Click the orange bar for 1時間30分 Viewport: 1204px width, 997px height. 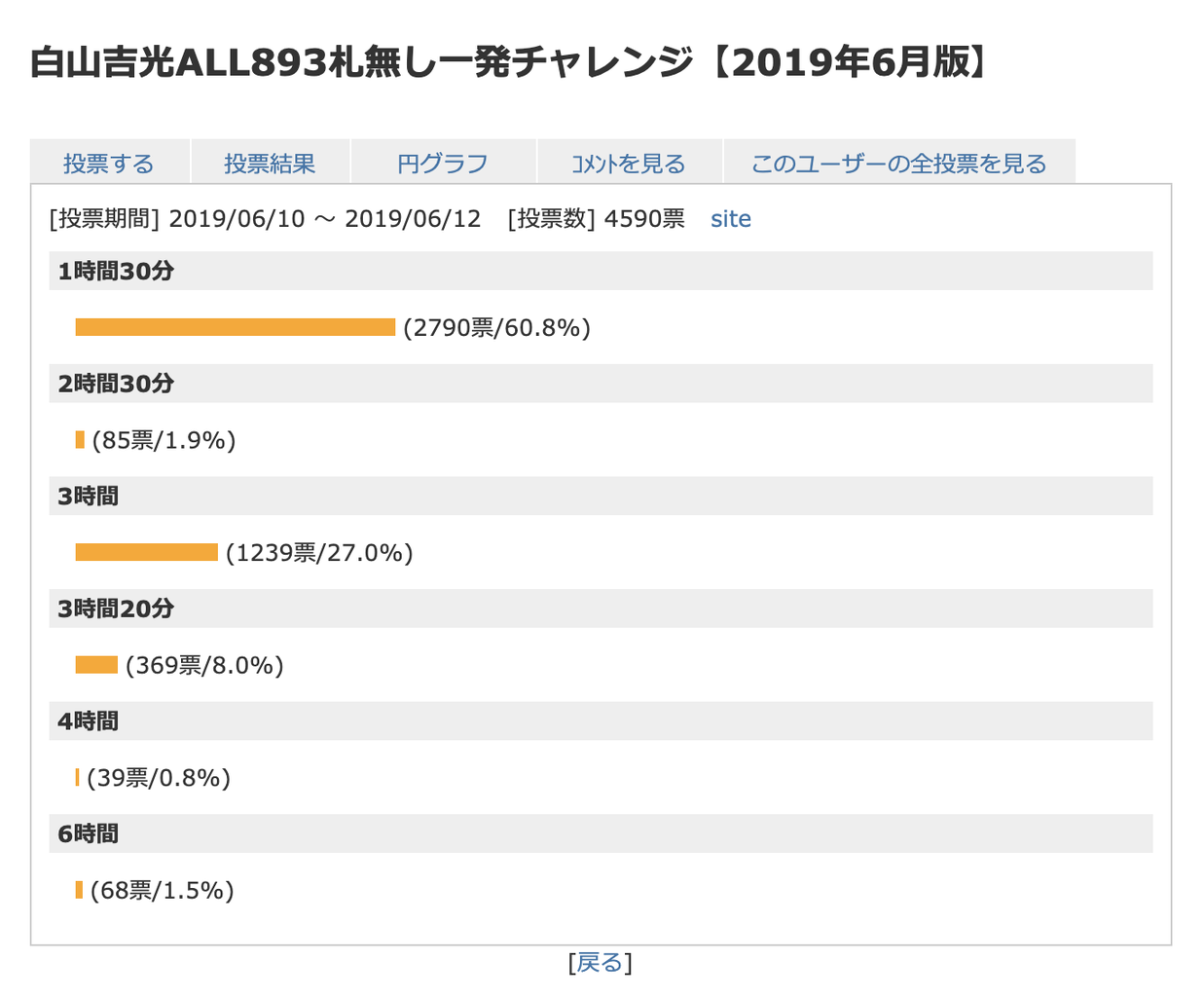[x=235, y=327]
